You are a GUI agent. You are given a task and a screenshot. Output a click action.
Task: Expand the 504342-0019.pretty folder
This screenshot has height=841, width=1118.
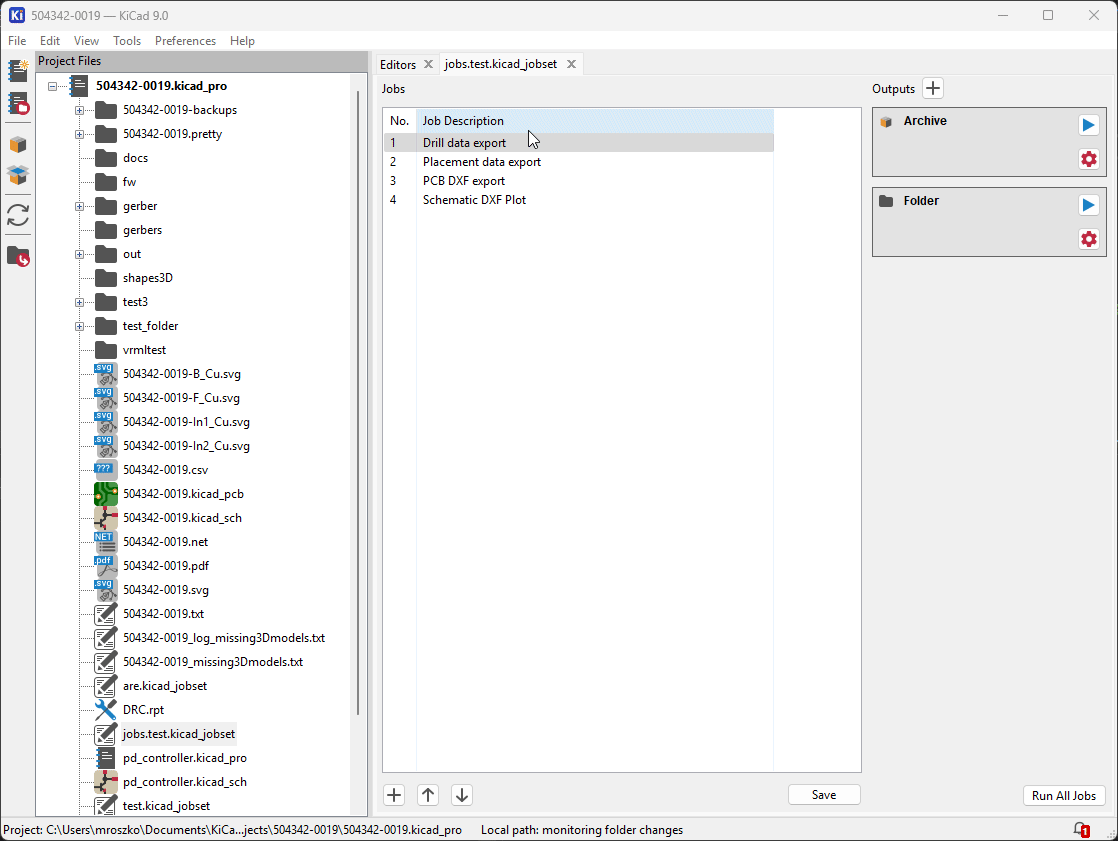pos(79,134)
